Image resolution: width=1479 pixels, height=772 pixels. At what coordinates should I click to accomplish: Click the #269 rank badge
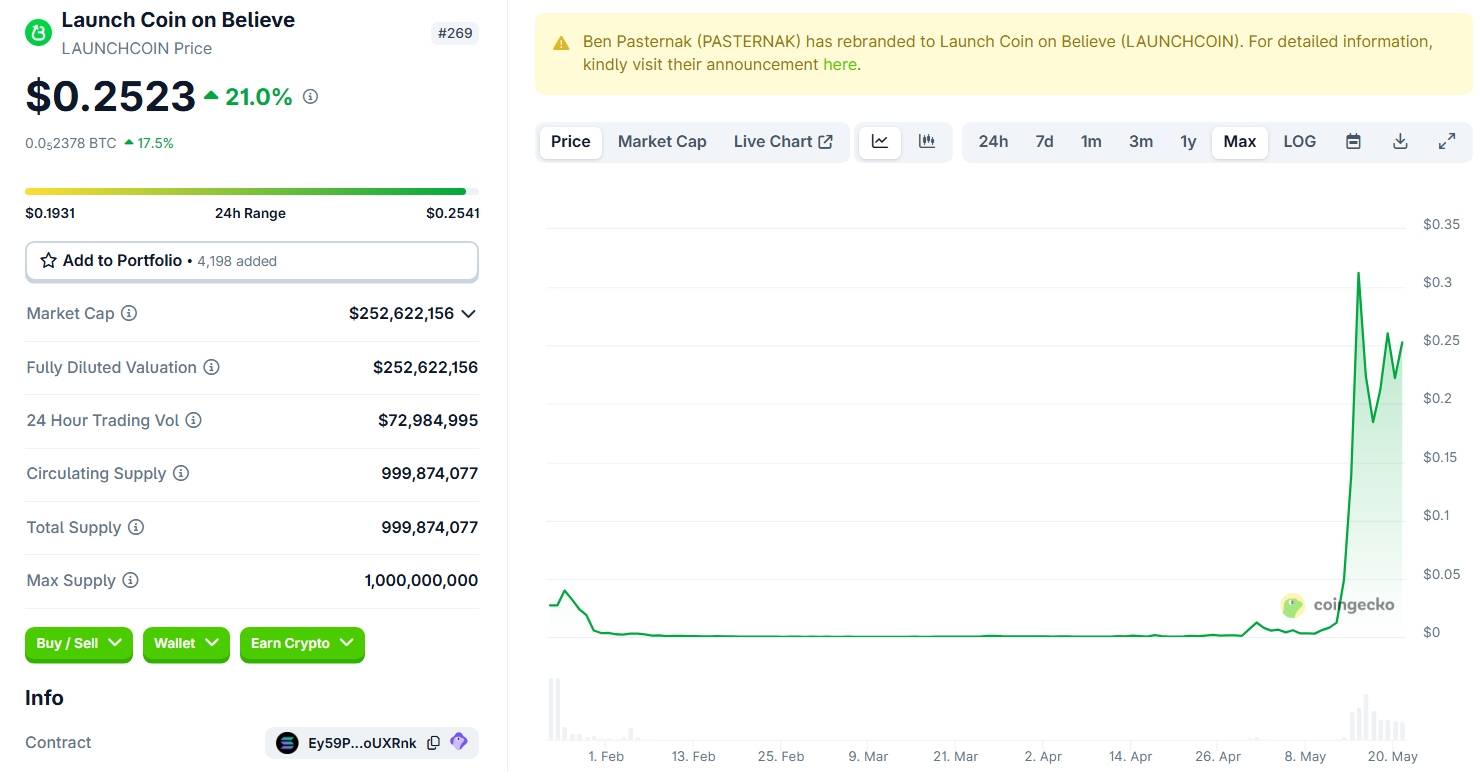(x=456, y=33)
